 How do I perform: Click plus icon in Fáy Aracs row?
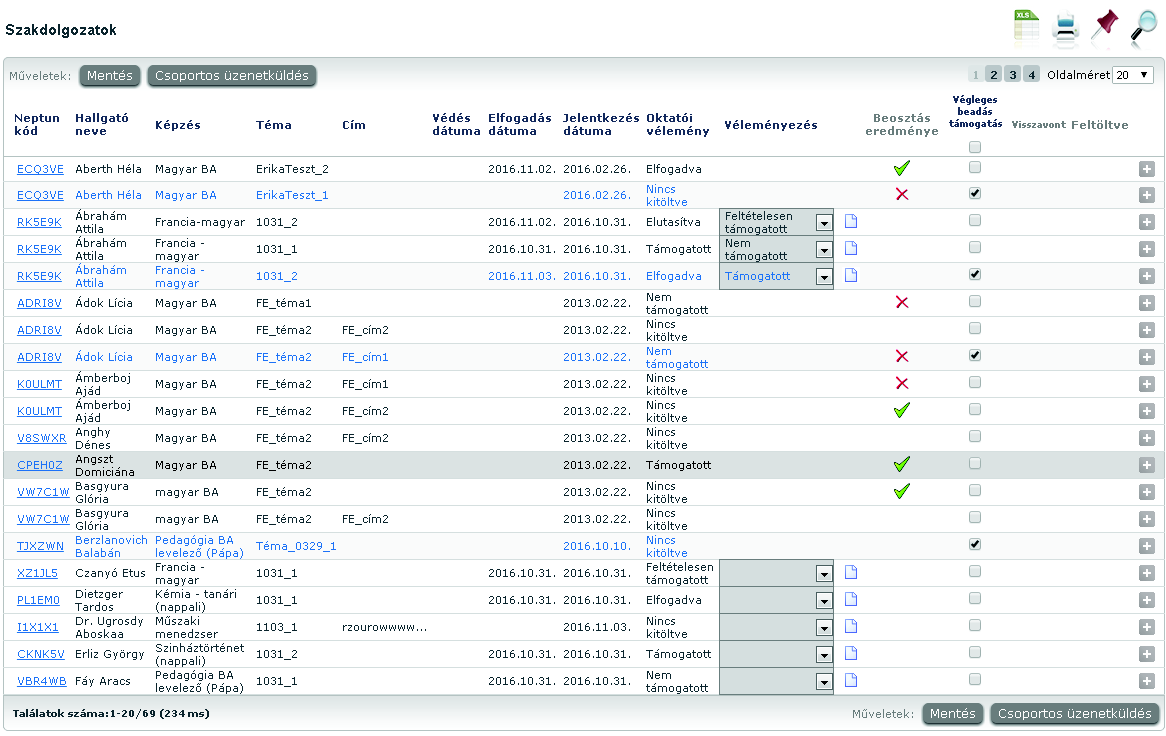(1147, 681)
